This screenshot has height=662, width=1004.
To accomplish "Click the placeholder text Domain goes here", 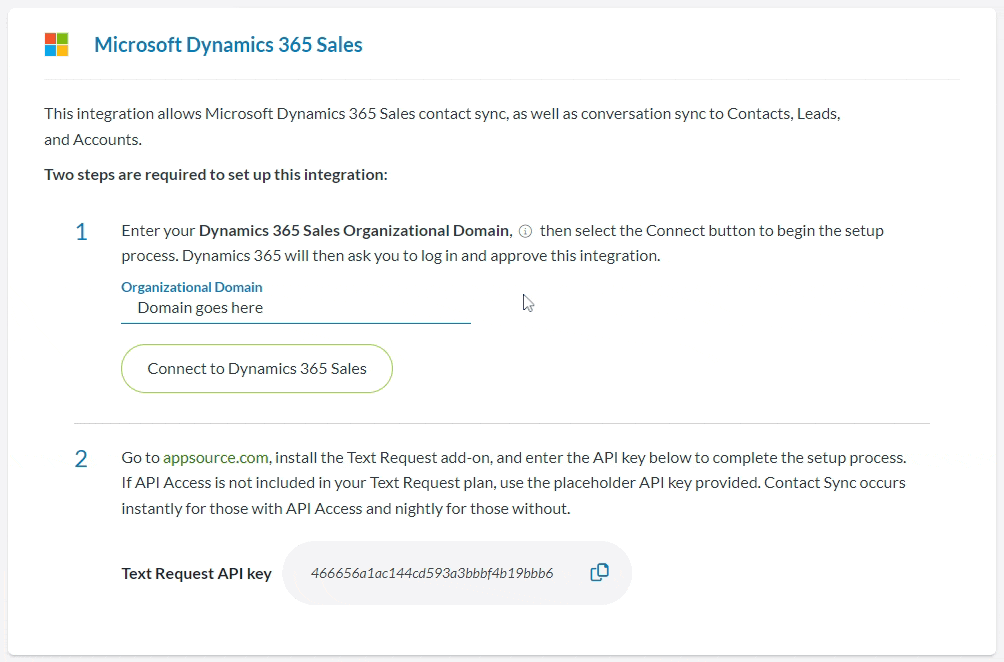I will point(200,308).
